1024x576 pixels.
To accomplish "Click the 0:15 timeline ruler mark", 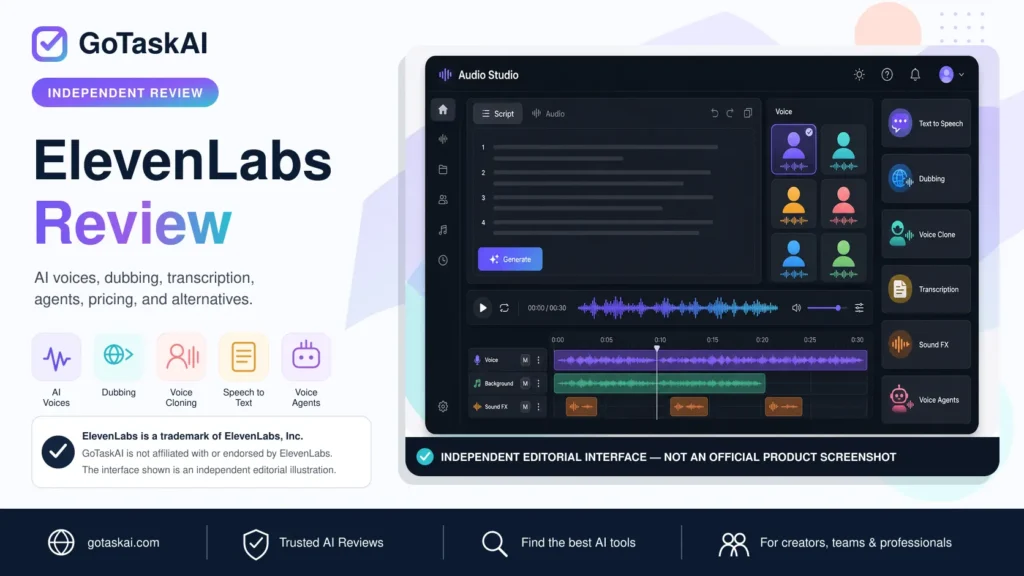I will coord(712,340).
